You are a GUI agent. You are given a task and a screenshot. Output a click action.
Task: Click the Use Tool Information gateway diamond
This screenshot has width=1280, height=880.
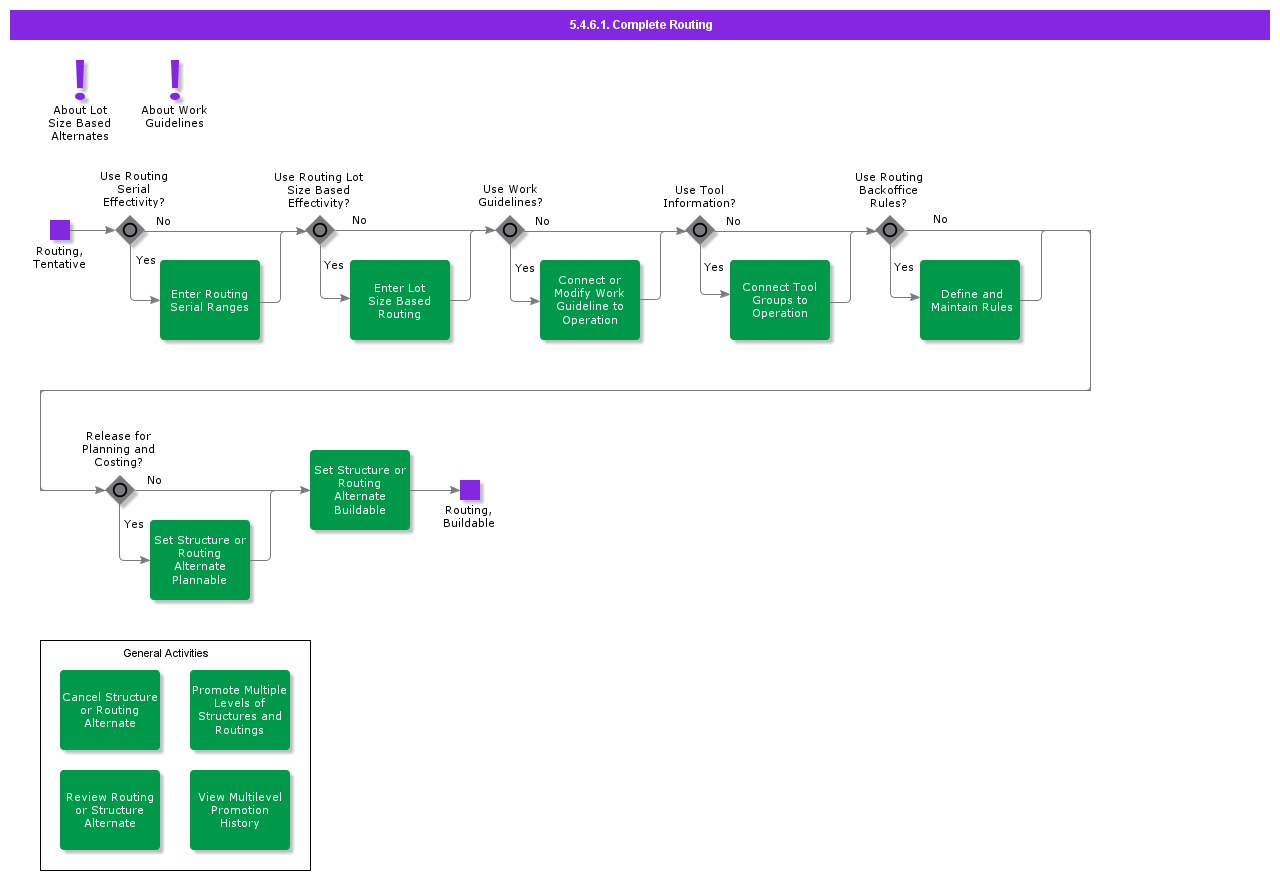tap(700, 230)
